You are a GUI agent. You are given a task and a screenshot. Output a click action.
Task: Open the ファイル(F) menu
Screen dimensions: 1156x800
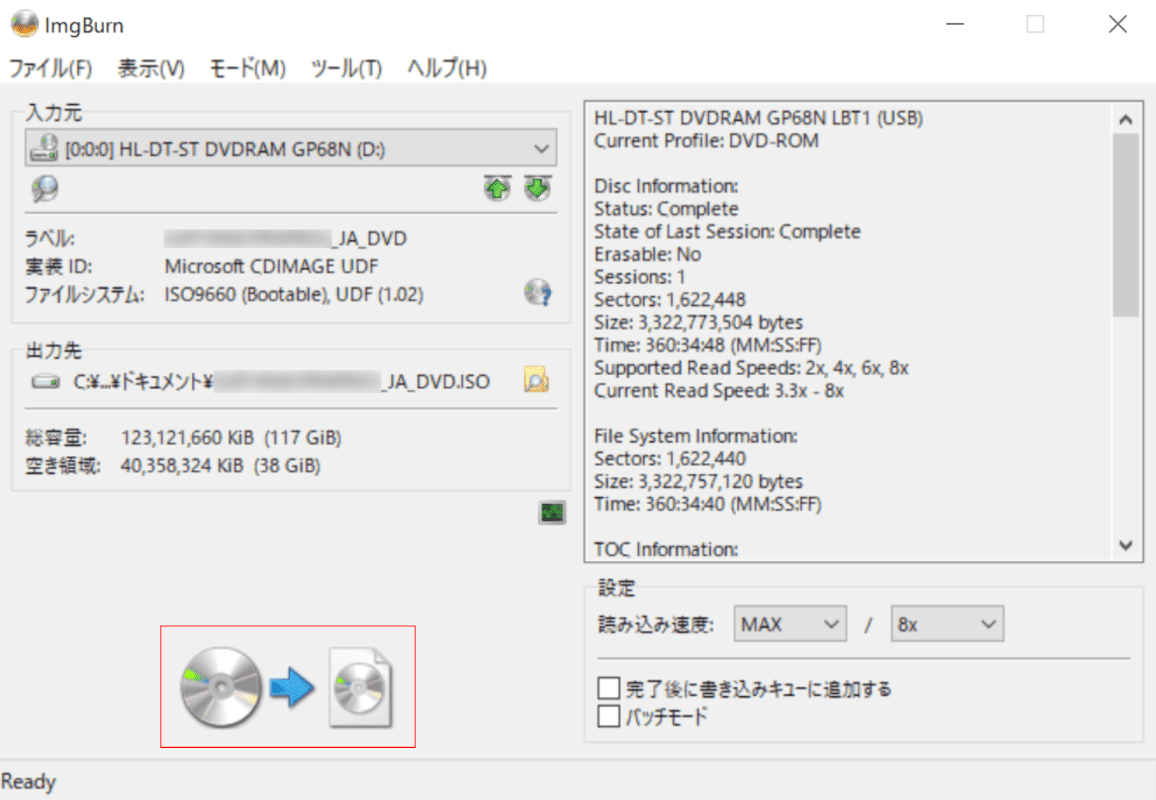pos(50,69)
